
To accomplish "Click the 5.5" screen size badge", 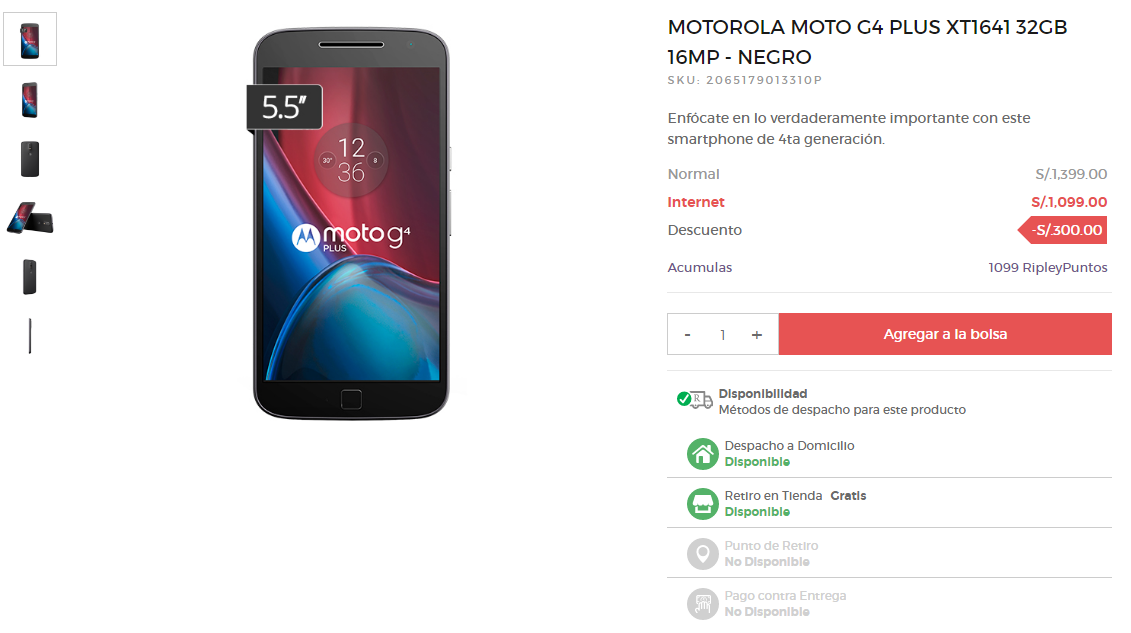I will tap(284, 107).
